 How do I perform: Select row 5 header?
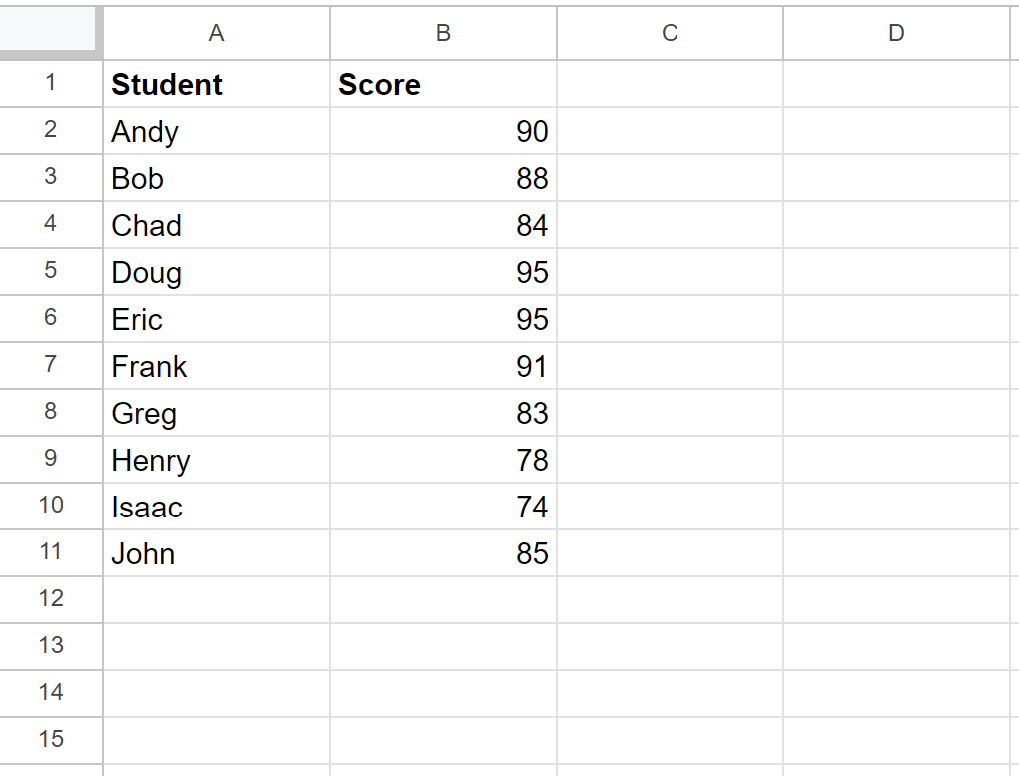(x=50, y=272)
